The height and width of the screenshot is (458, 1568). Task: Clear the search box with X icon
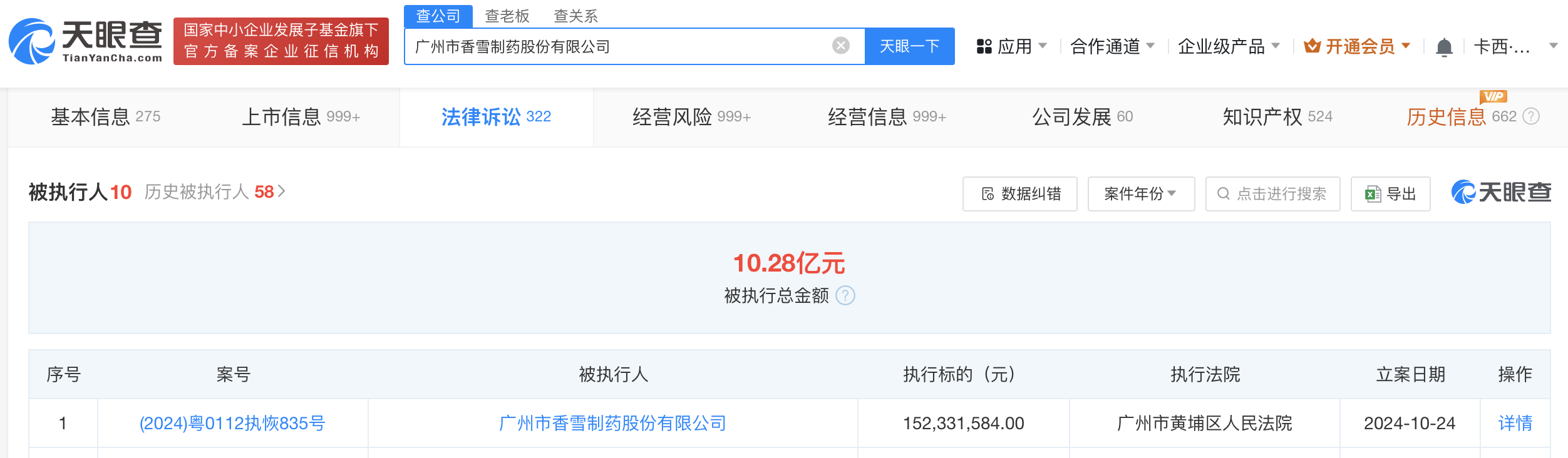(x=841, y=46)
